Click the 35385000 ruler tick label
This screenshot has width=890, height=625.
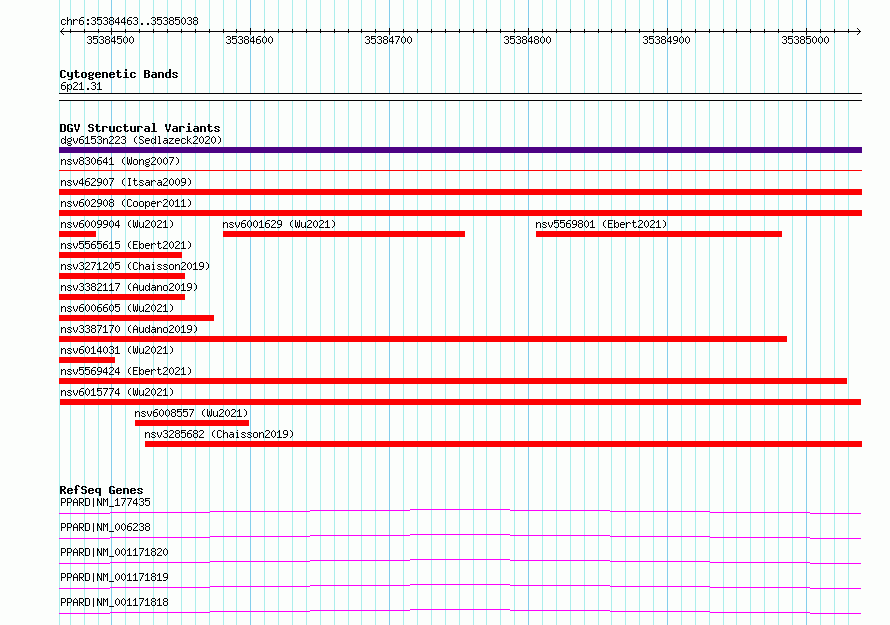pos(805,40)
